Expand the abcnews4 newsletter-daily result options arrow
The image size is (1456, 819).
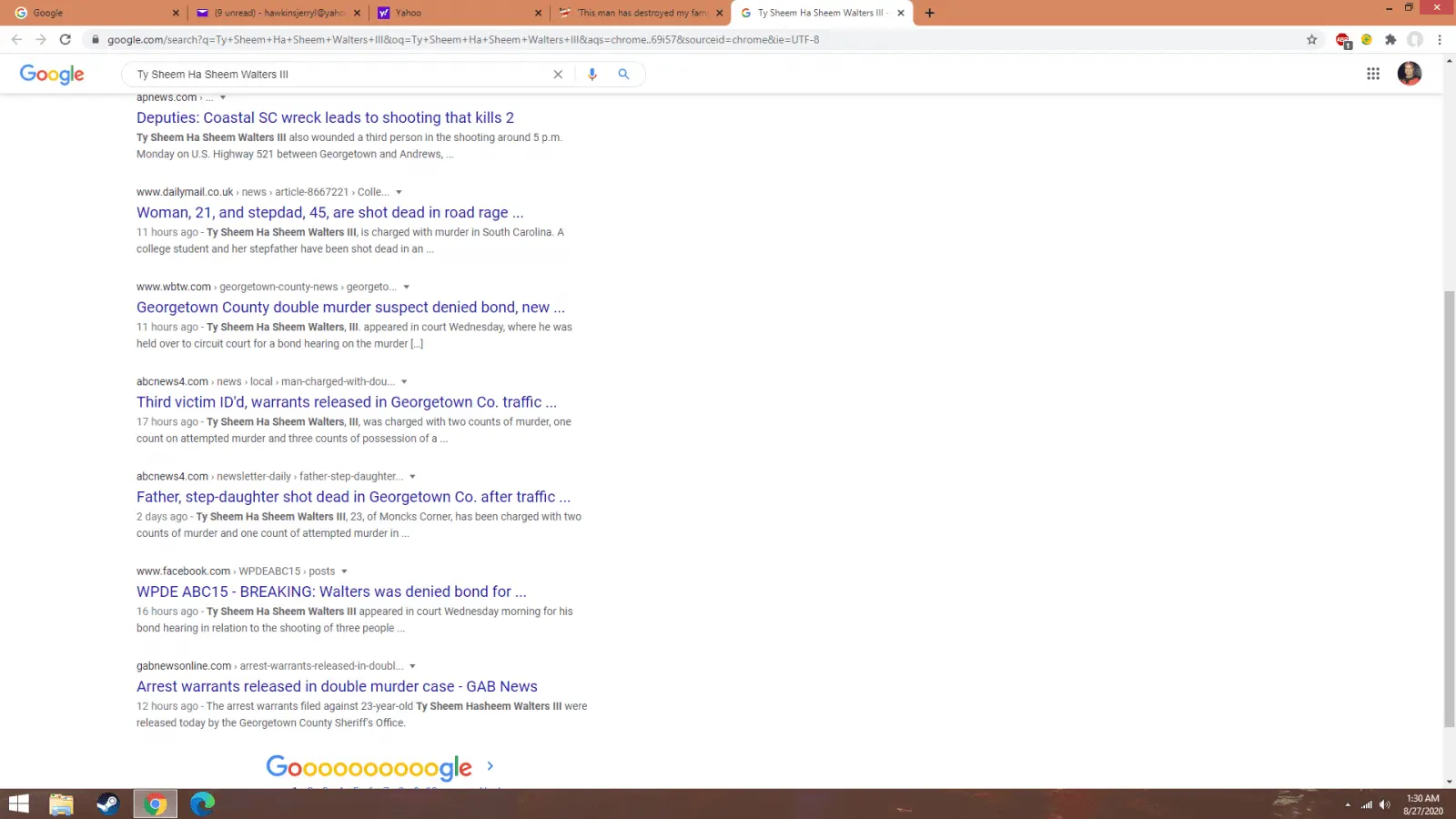click(412, 477)
